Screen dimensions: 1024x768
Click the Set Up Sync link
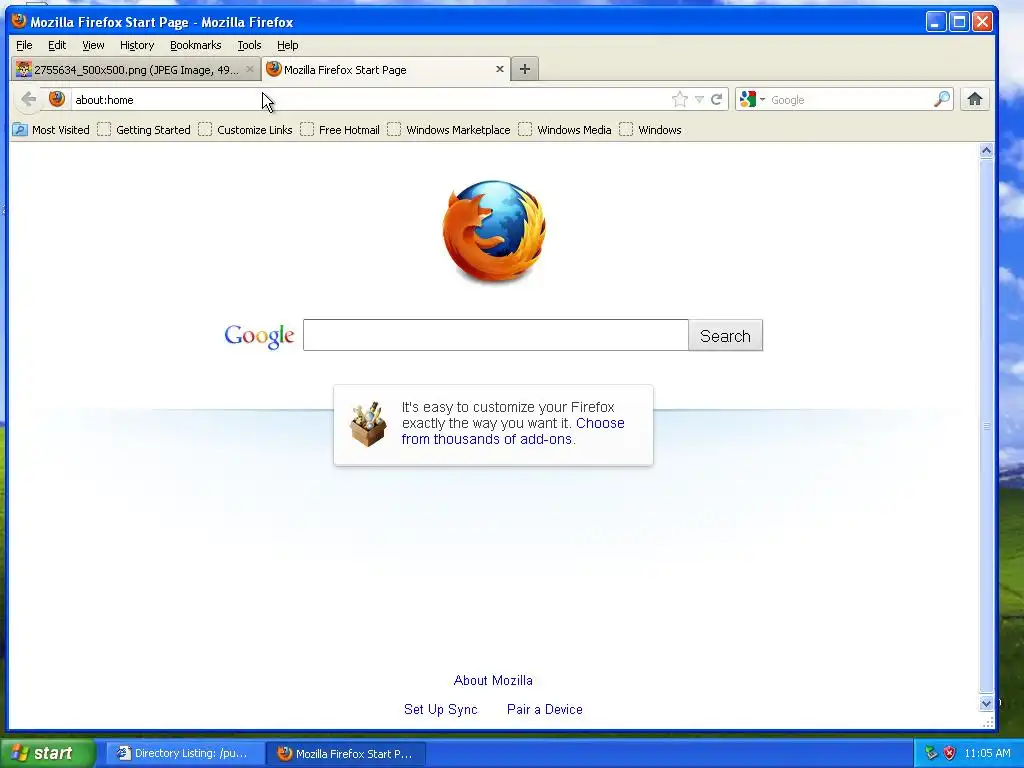coord(441,709)
